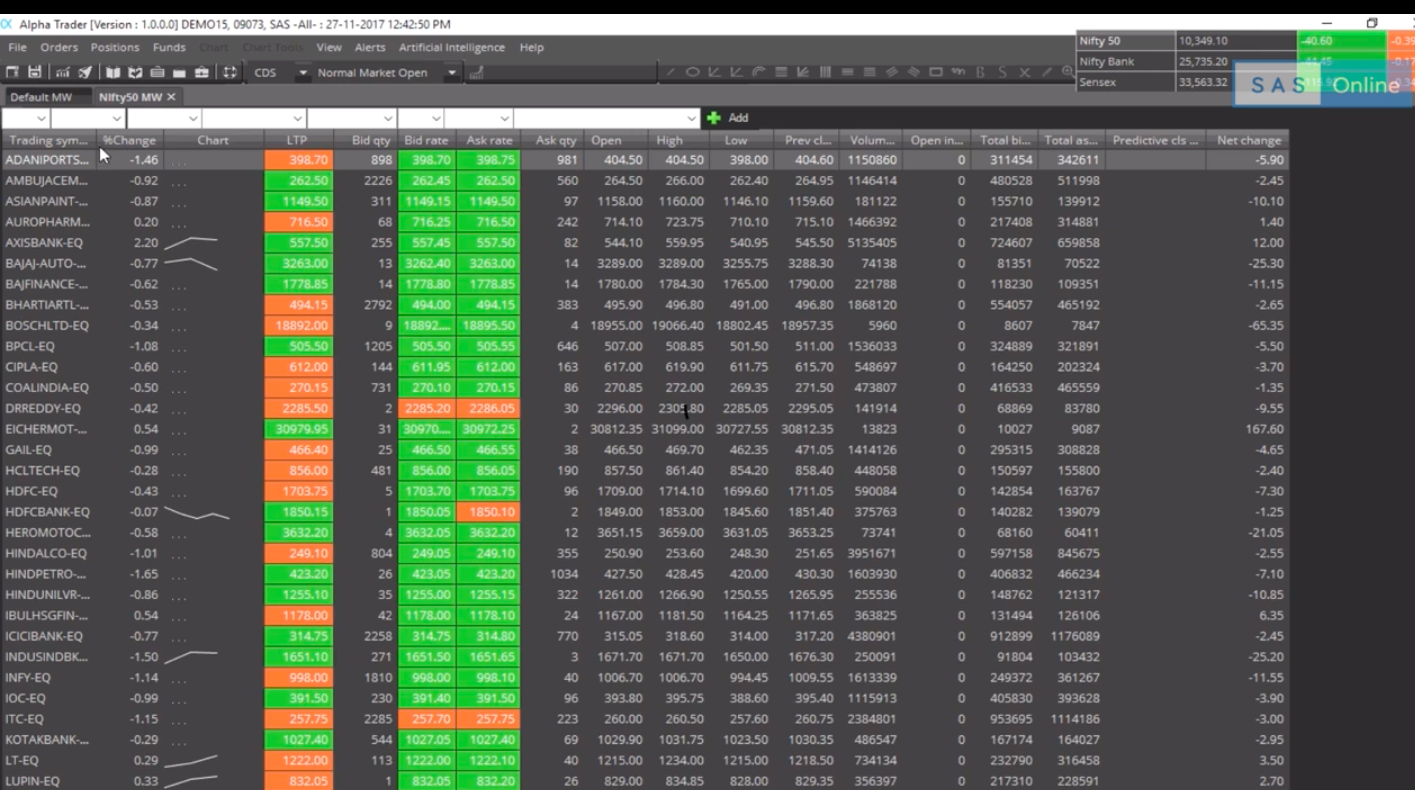Close the Nifty50 MW tab
Image resolution: width=1415 pixels, height=790 pixels.
(171, 97)
